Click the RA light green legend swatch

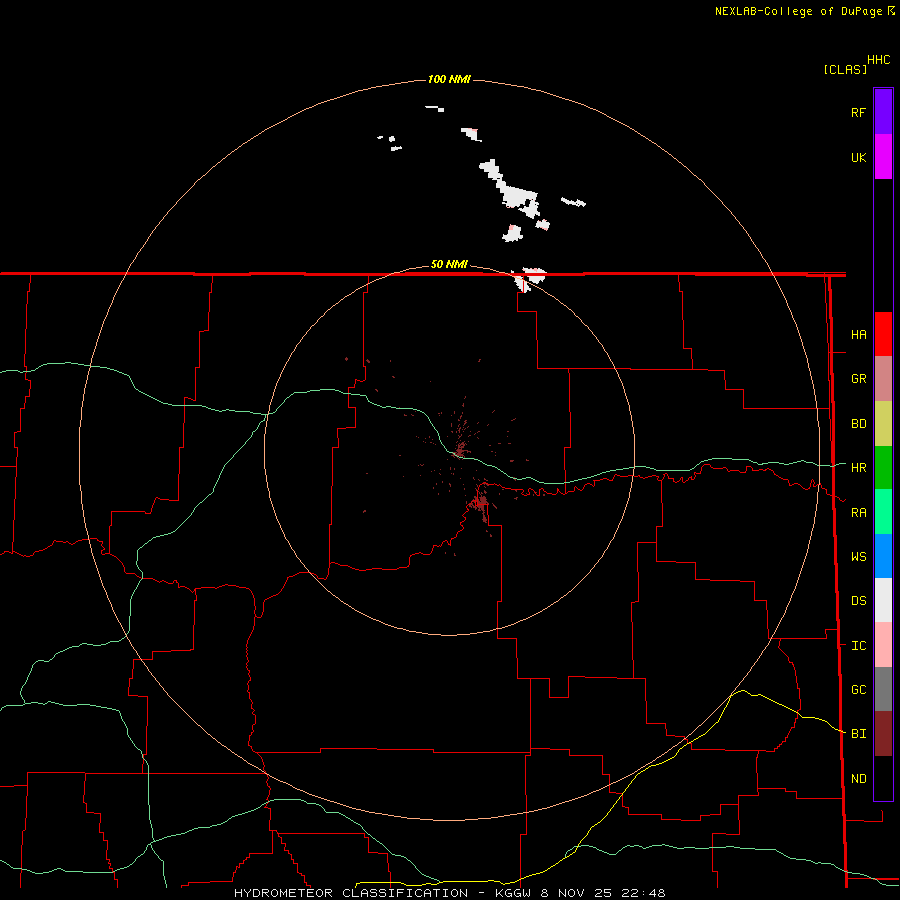[x=883, y=512]
